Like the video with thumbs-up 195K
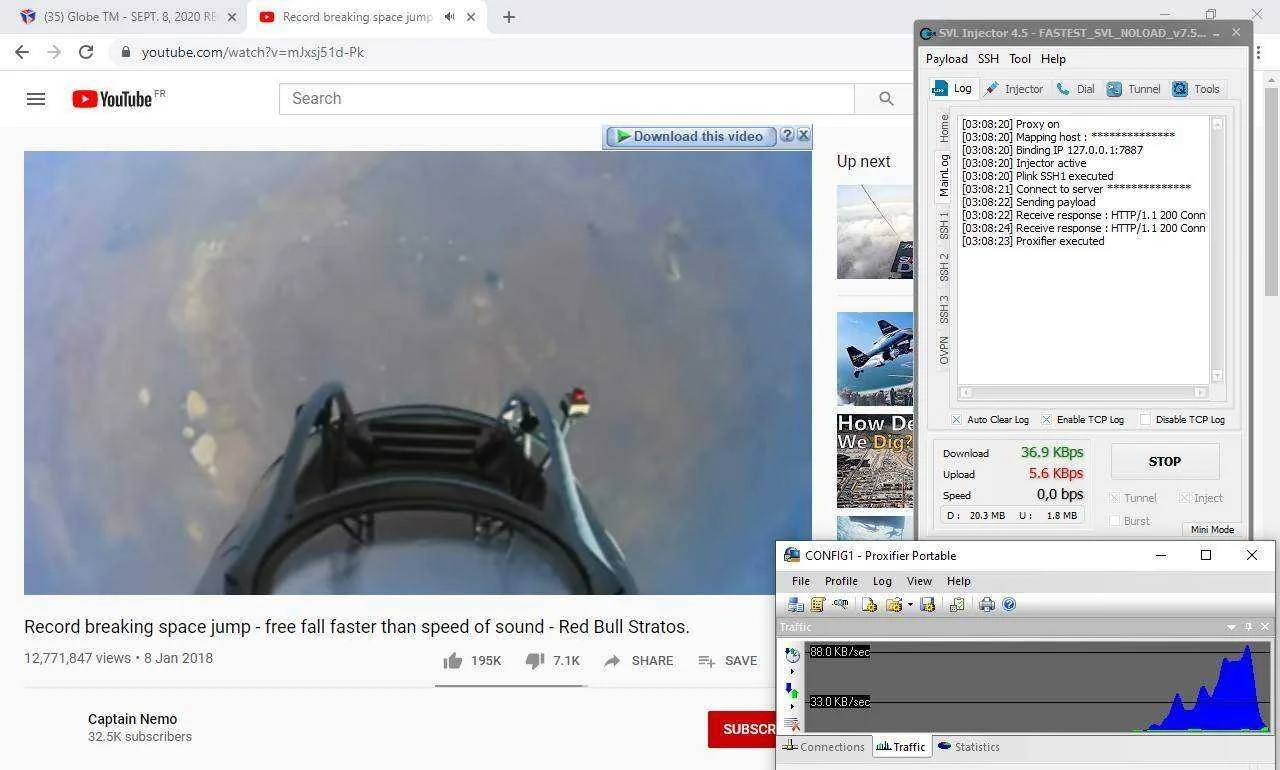The width and height of the screenshot is (1280, 770). point(472,661)
